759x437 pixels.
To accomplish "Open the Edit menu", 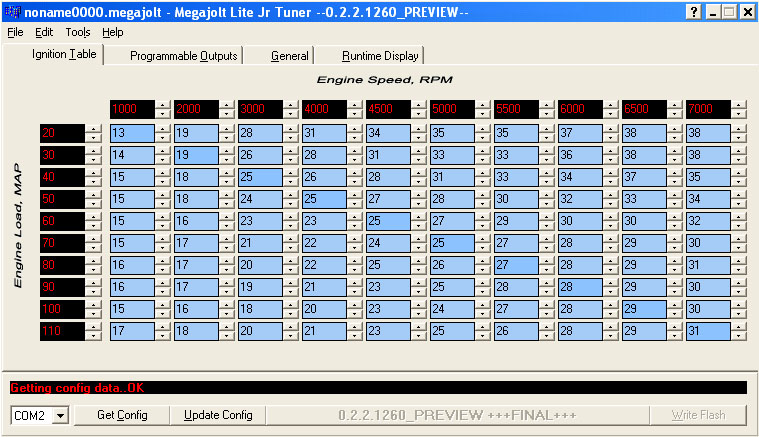I will tap(44, 32).
